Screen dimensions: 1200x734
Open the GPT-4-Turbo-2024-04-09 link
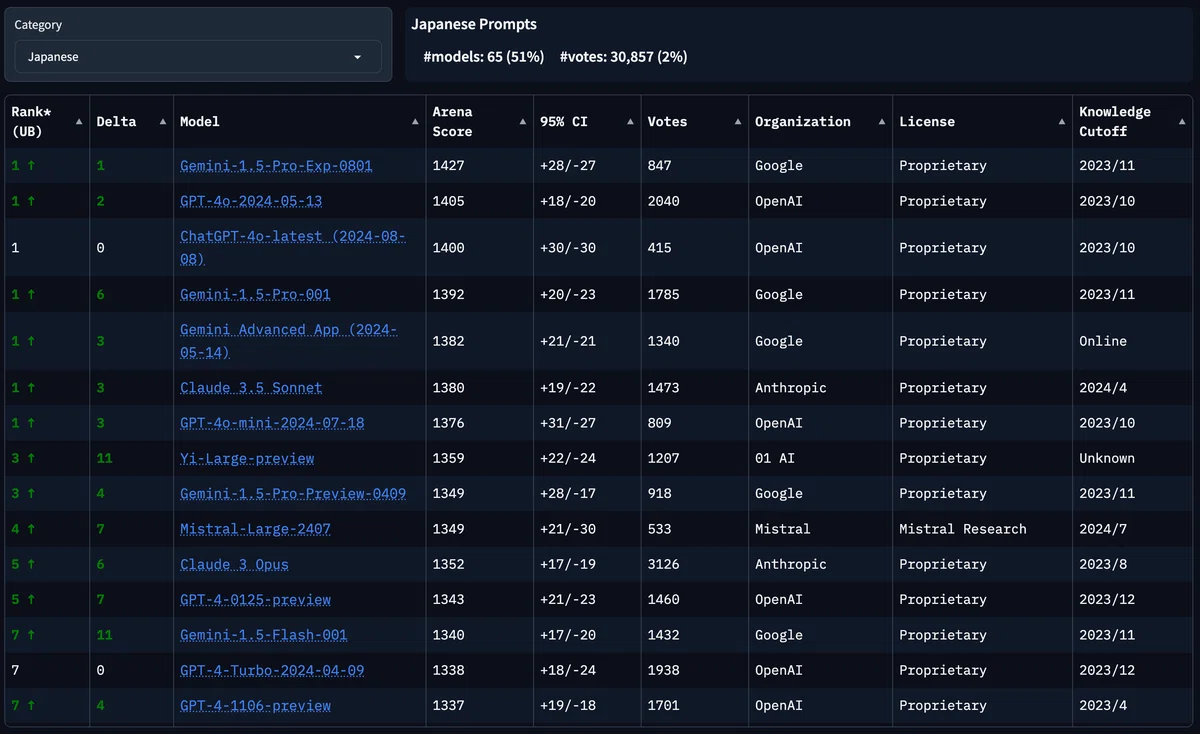tap(272, 670)
